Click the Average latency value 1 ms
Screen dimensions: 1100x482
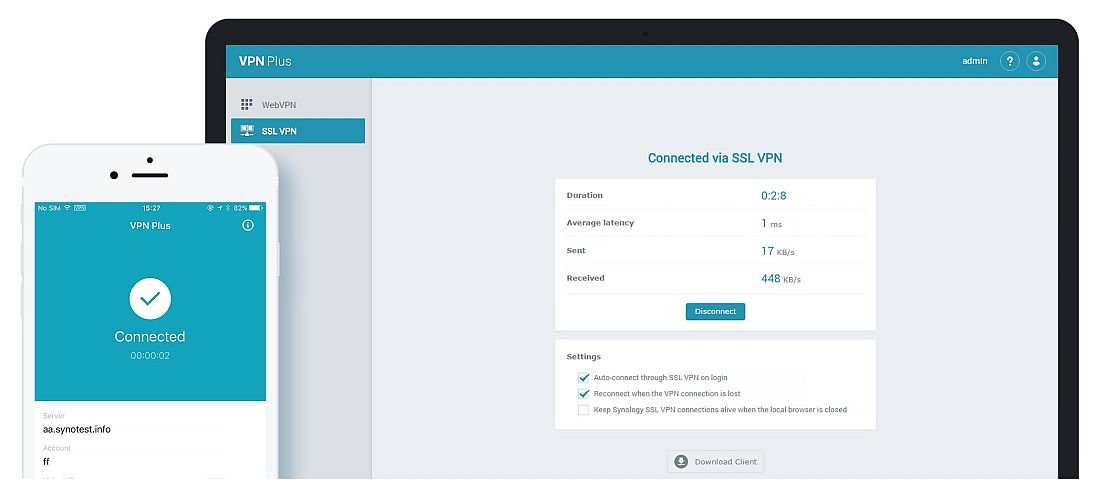click(x=771, y=223)
